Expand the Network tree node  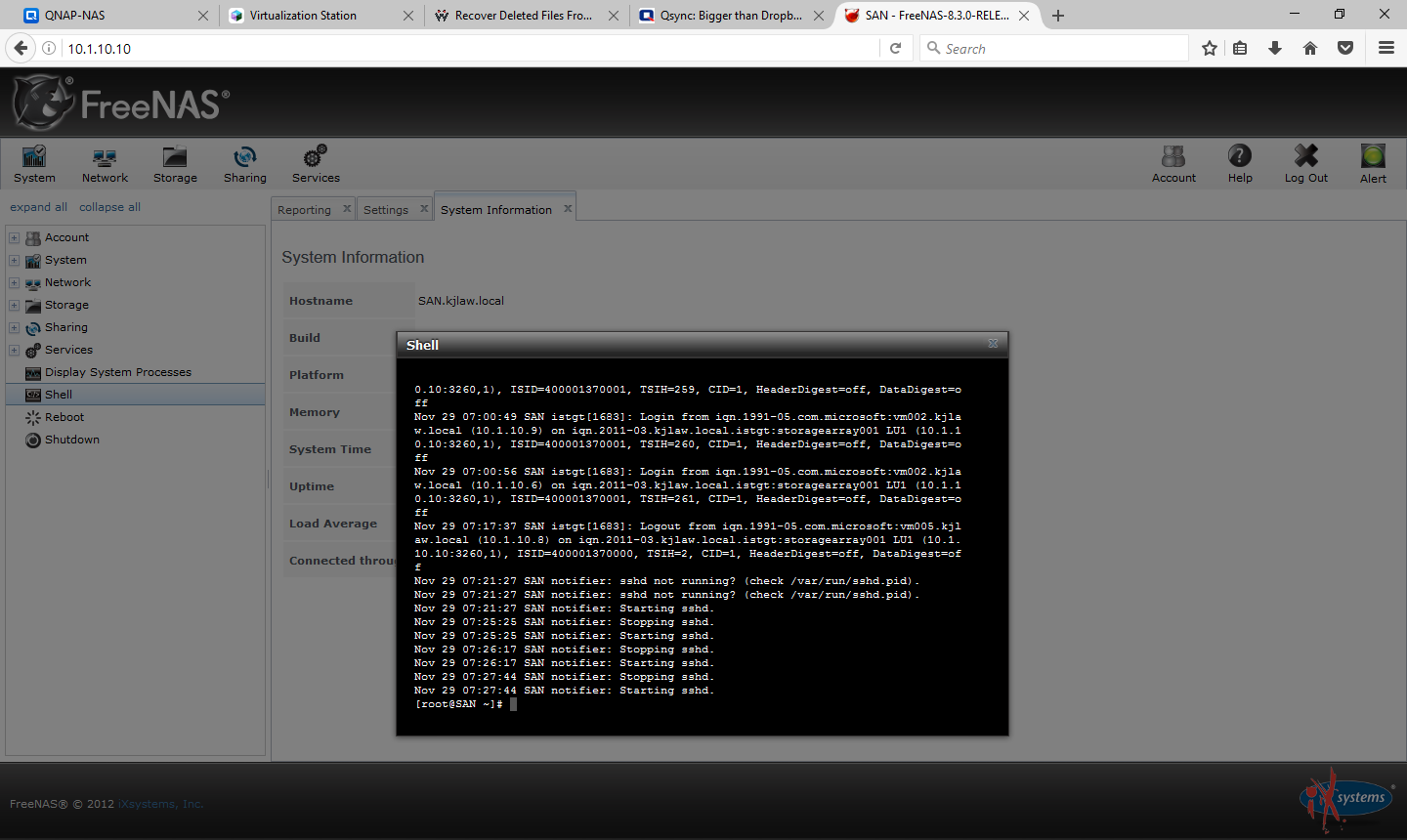[14, 282]
